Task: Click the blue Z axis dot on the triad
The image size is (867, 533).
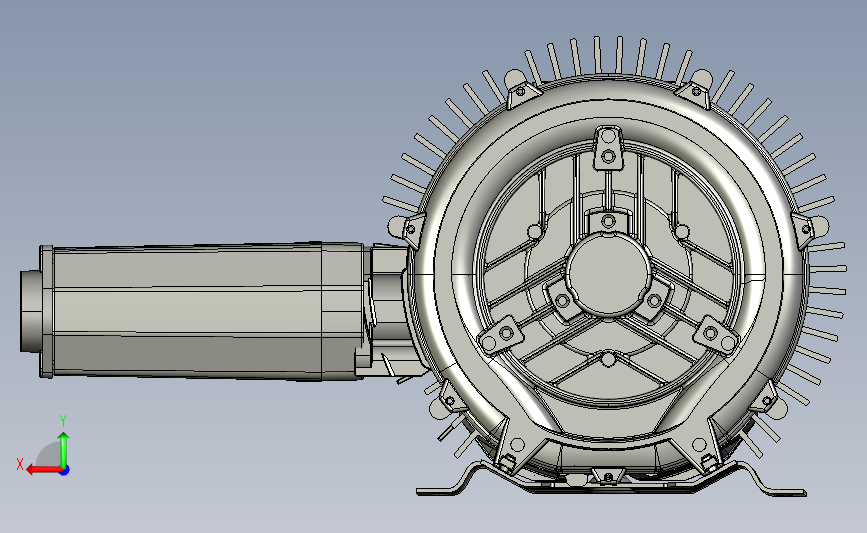Action: point(64,471)
